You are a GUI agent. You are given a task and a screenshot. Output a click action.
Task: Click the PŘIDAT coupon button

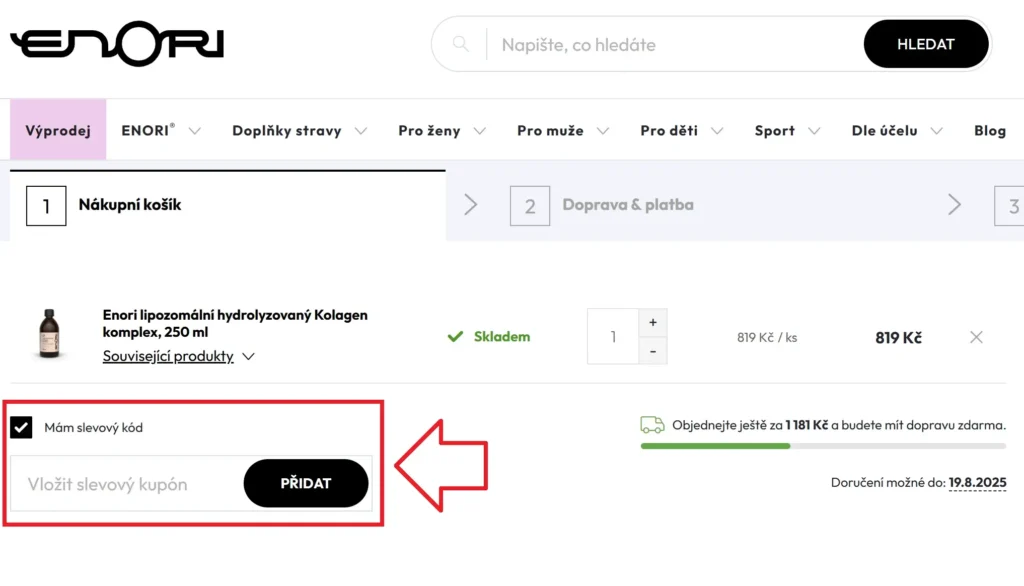click(x=306, y=483)
